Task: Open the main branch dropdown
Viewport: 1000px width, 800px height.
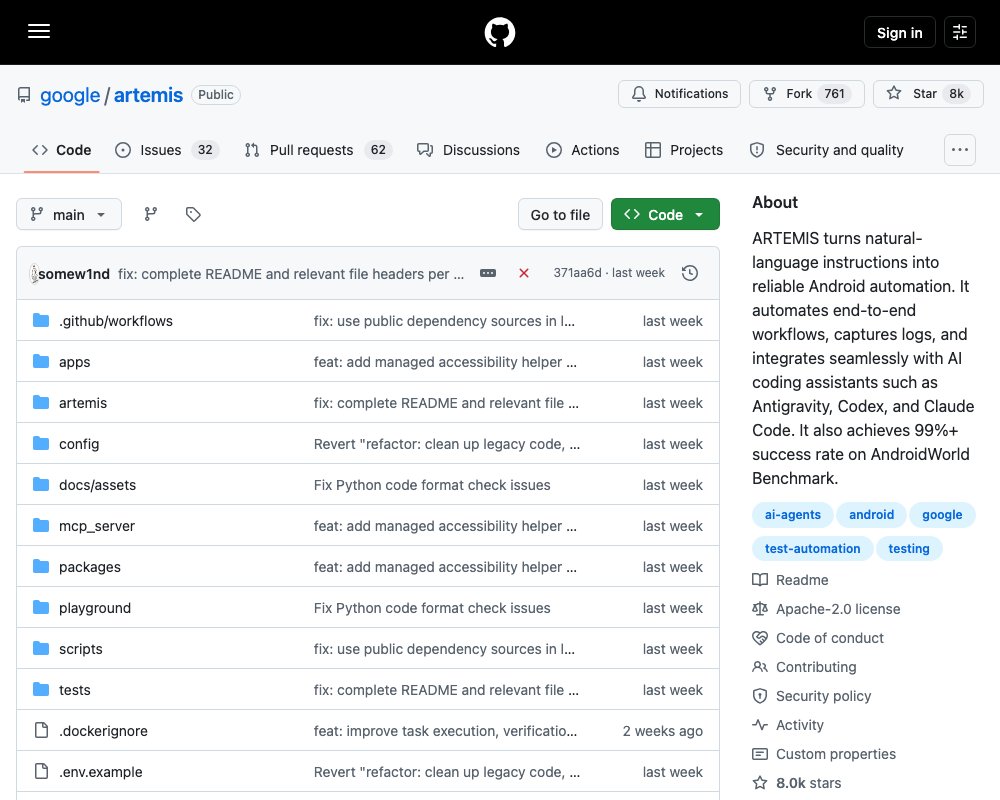Action: pyautogui.click(x=69, y=214)
